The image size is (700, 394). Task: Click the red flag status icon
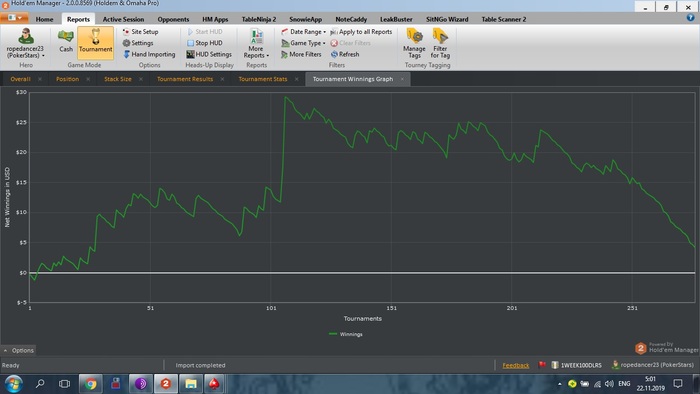542,365
